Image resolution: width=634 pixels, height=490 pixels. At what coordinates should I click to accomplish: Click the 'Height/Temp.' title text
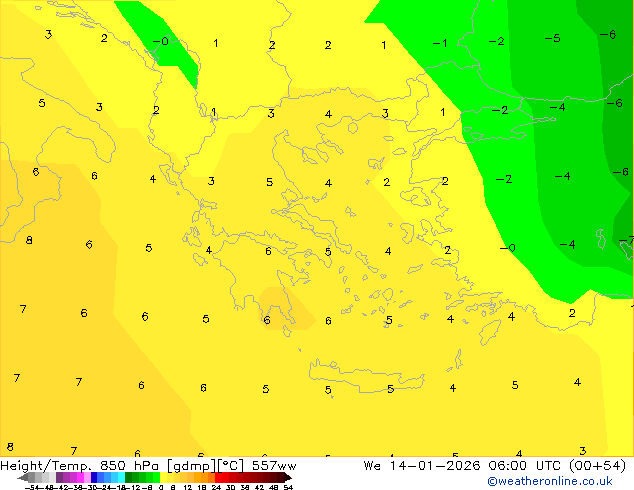pos(46,466)
